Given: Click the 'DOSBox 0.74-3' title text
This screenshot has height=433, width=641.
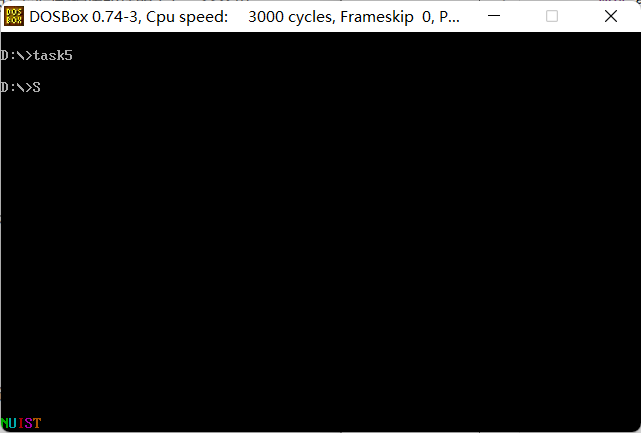Looking at the screenshot, I should [84, 17].
